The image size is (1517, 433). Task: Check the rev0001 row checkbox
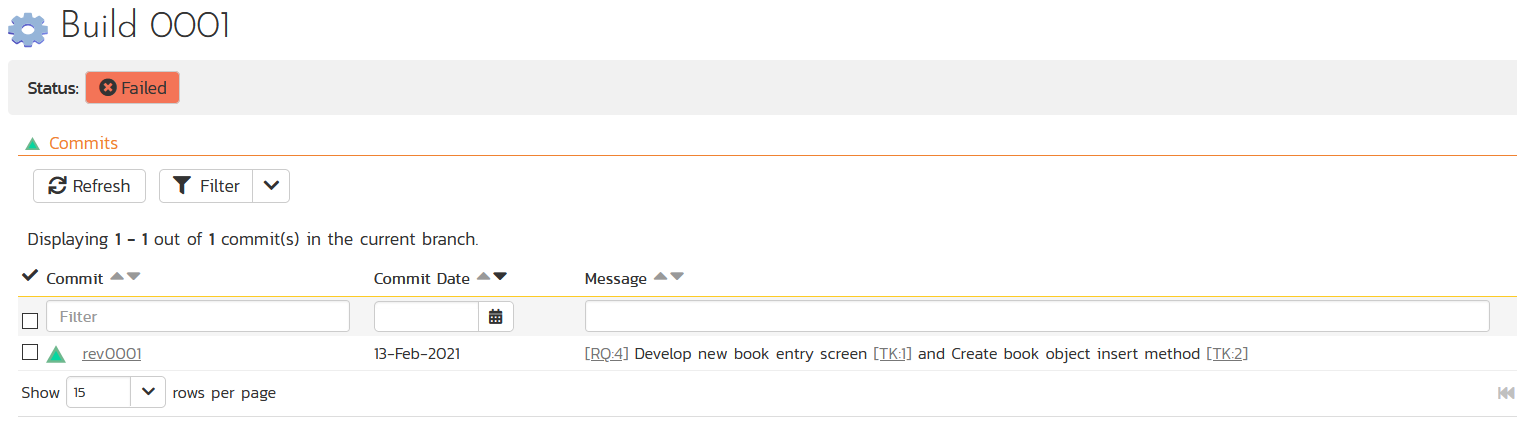(x=30, y=352)
